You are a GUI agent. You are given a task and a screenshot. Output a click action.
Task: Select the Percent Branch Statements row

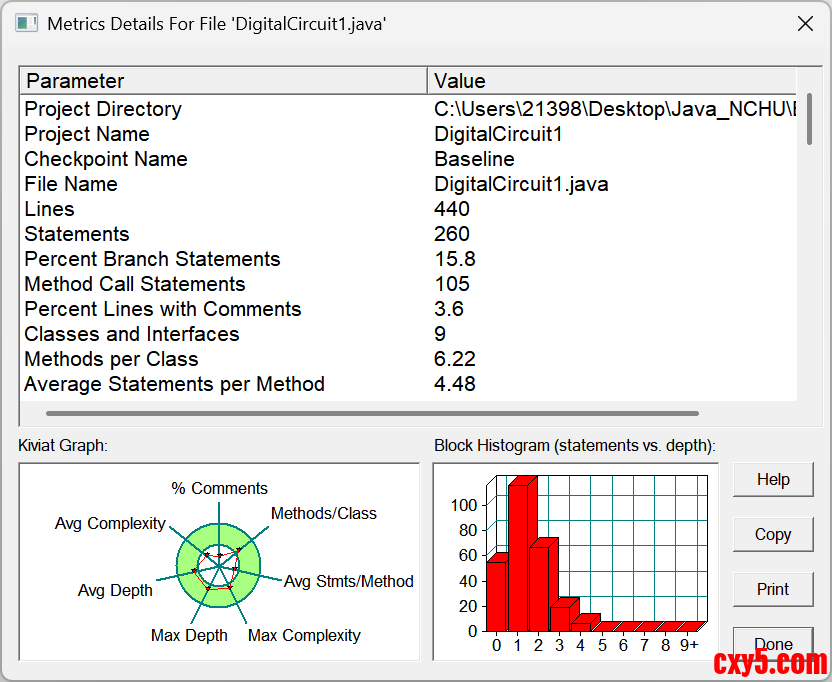pyautogui.click(x=152, y=259)
